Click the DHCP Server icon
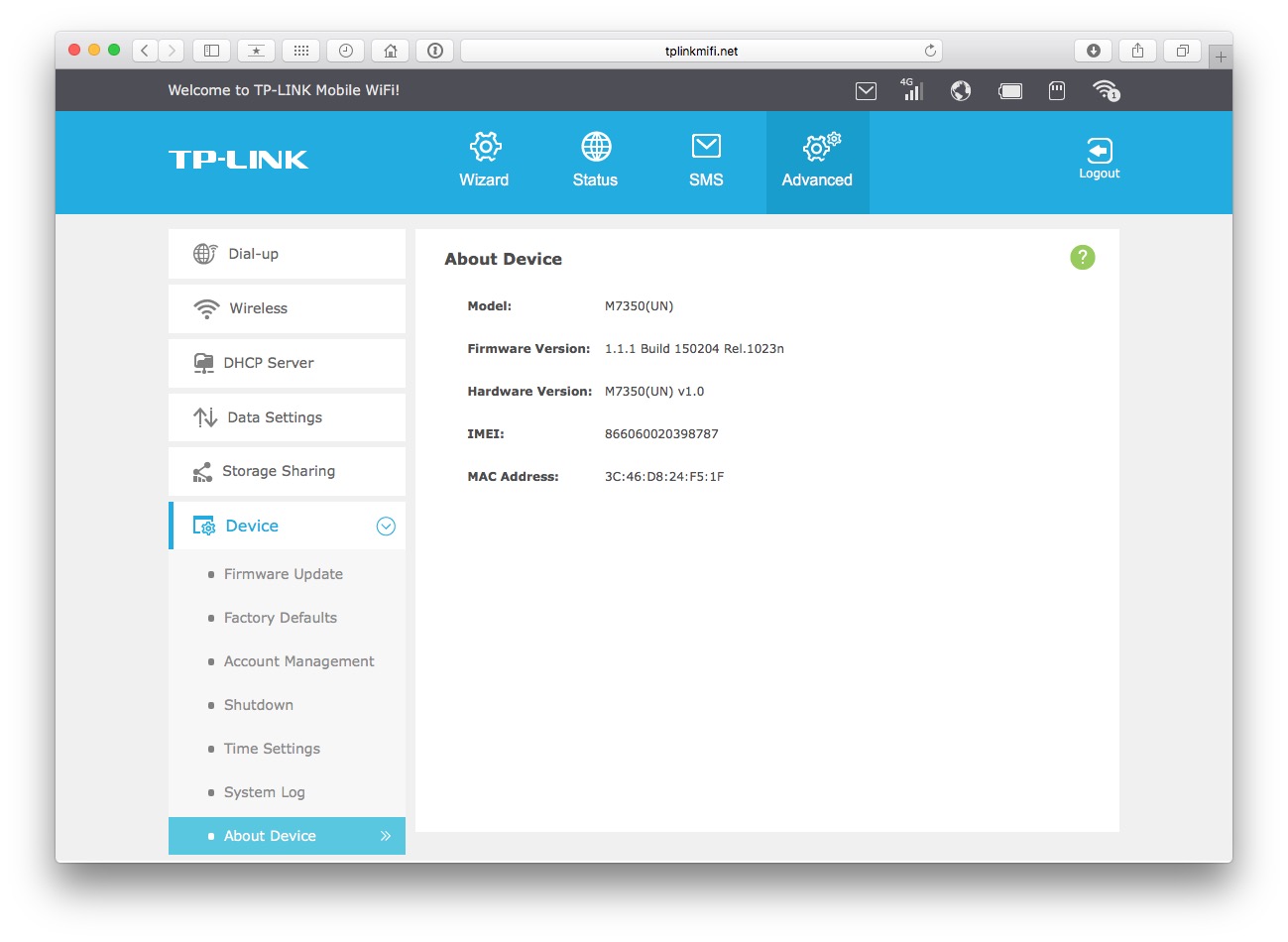 click(x=203, y=363)
